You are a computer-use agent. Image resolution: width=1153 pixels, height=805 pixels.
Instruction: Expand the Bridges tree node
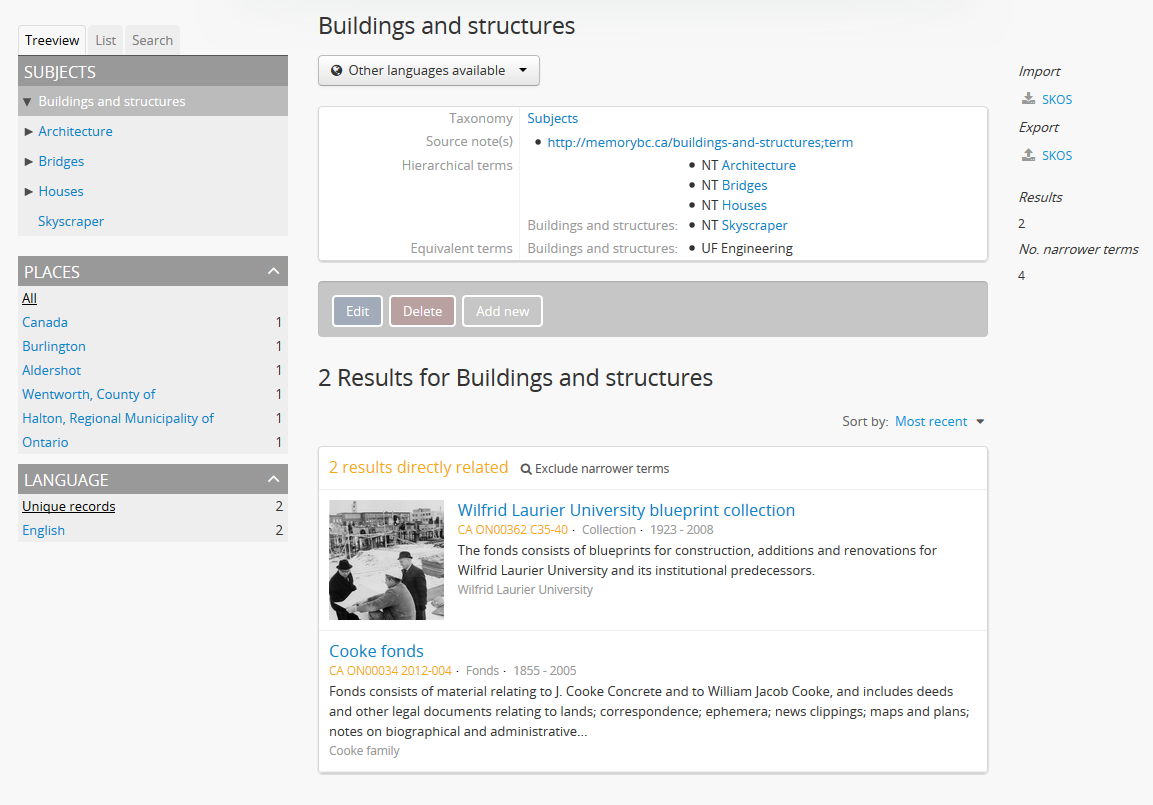pyautogui.click(x=26, y=161)
